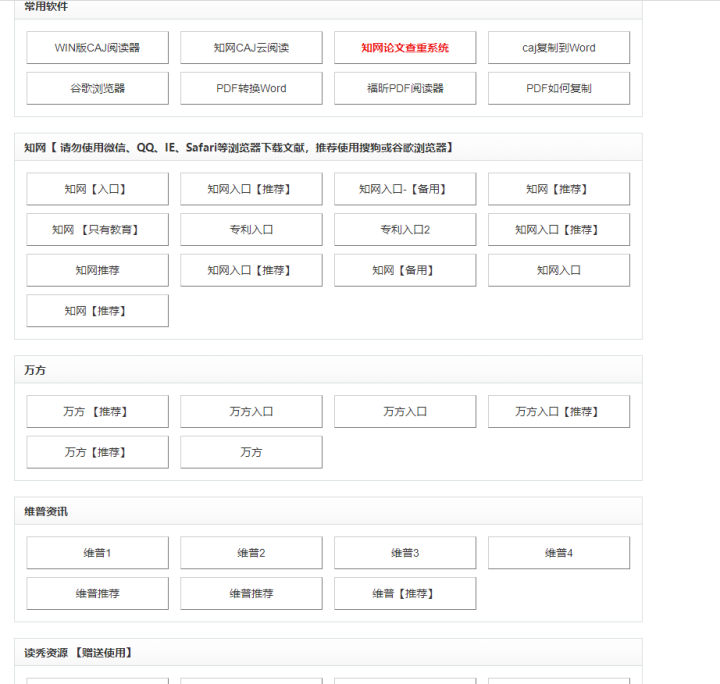
Task: Click the 专利入口2 button
Action: click(405, 230)
